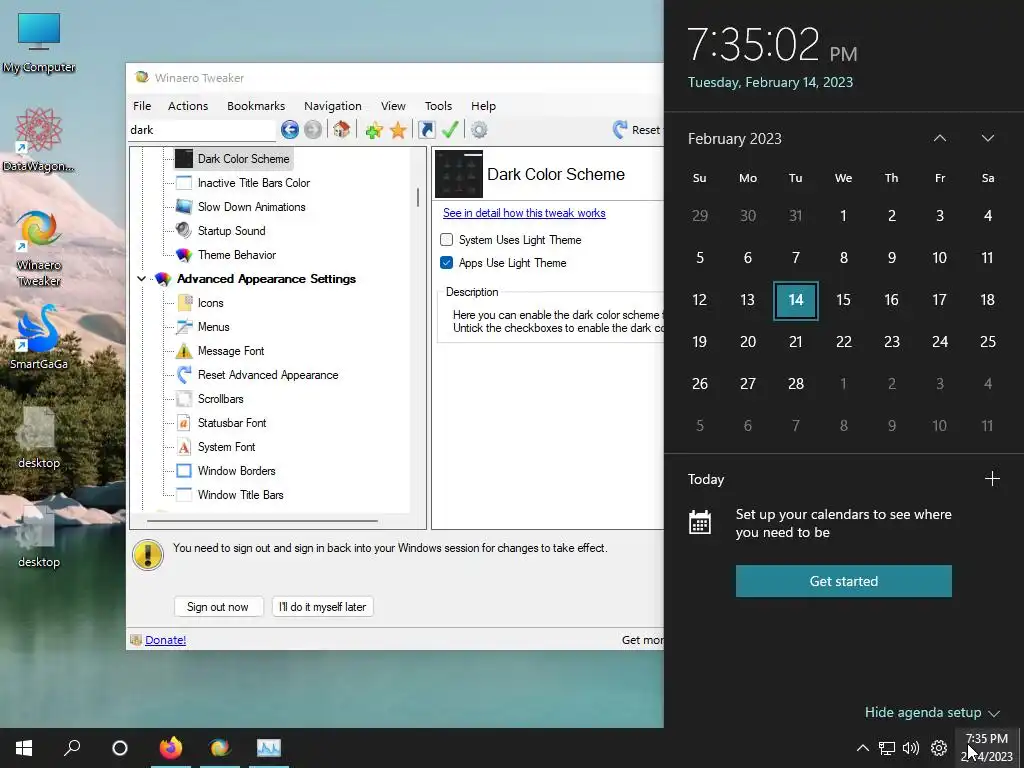Image resolution: width=1024 pixels, height=768 pixels.
Task: Click the February 2023 month header
Action: pyautogui.click(x=735, y=138)
